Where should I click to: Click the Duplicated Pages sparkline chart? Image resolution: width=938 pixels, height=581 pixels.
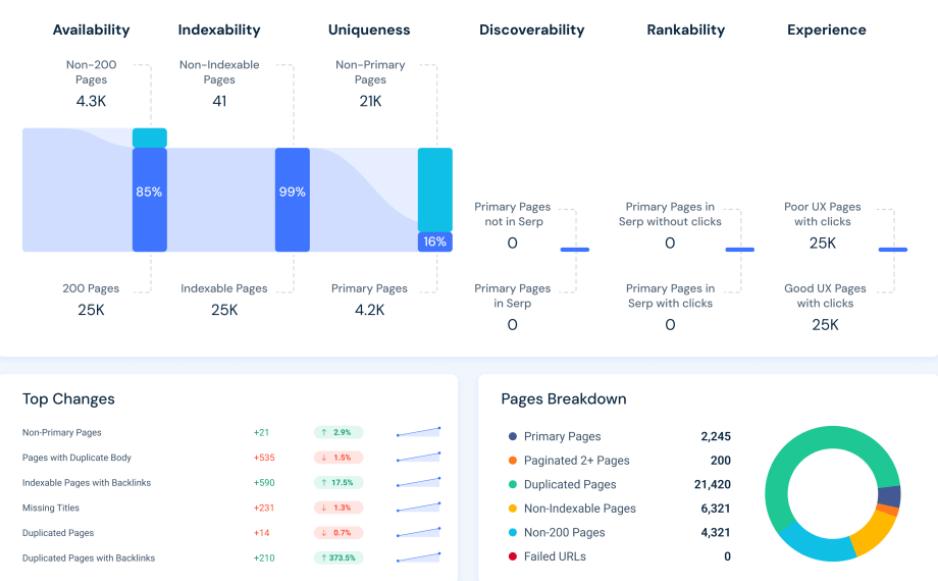click(418, 533)
